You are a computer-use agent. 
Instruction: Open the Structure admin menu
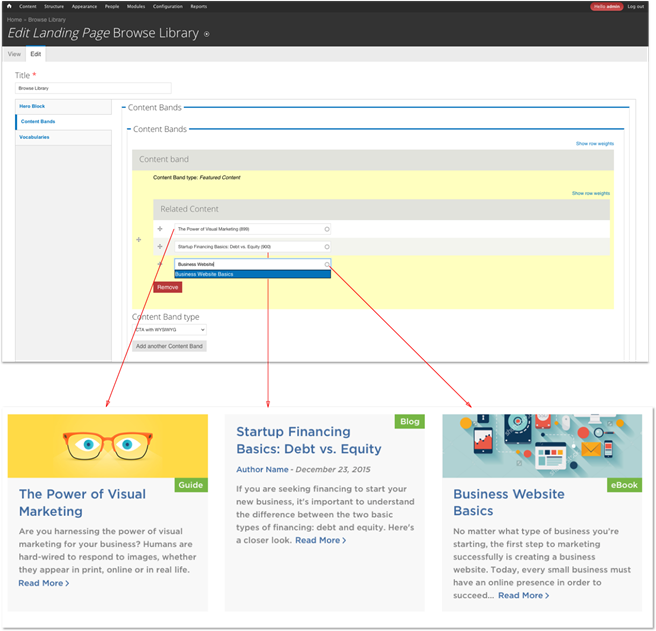54,6
